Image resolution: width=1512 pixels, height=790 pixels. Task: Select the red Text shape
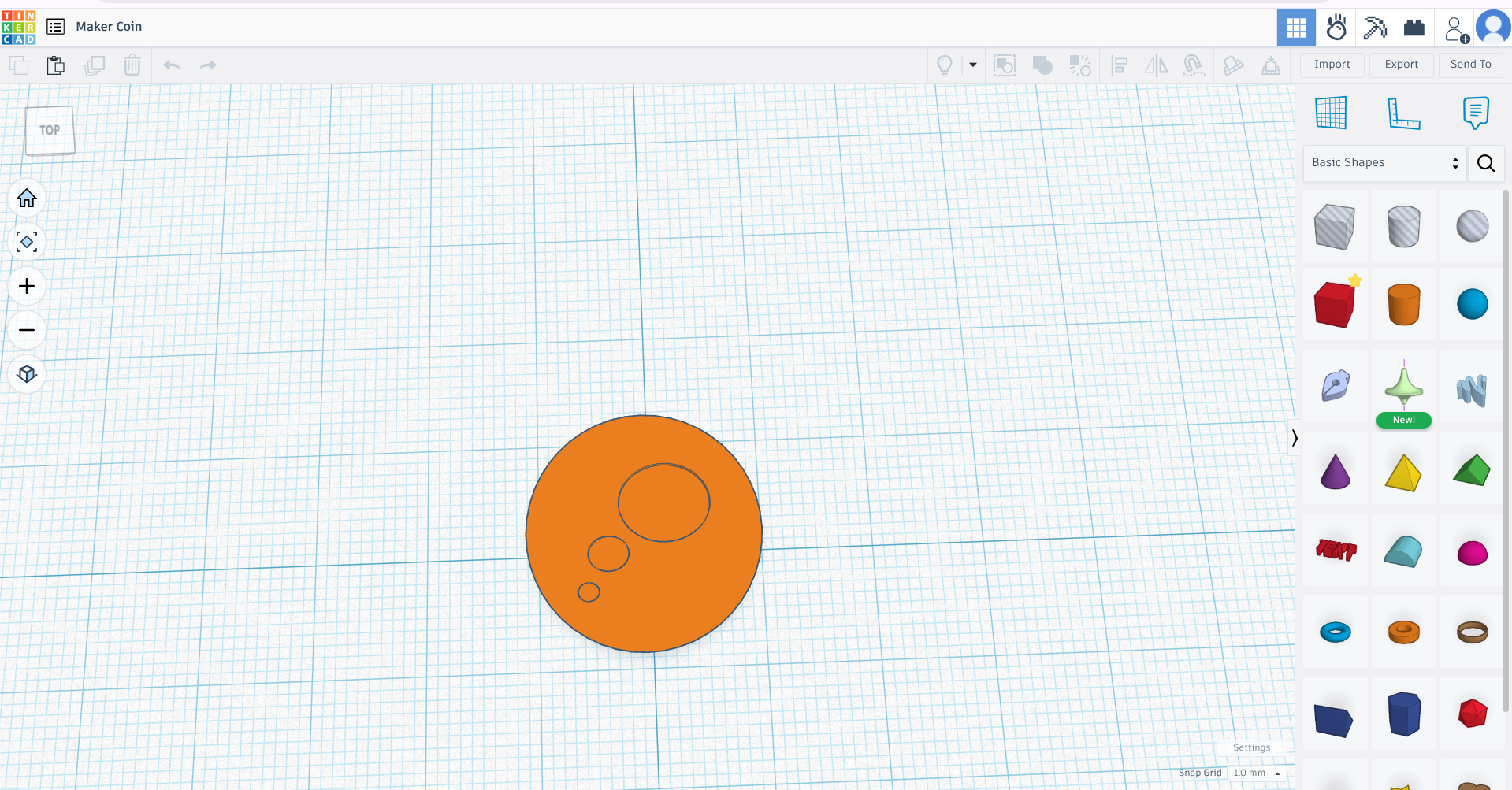coord(1335,550)
